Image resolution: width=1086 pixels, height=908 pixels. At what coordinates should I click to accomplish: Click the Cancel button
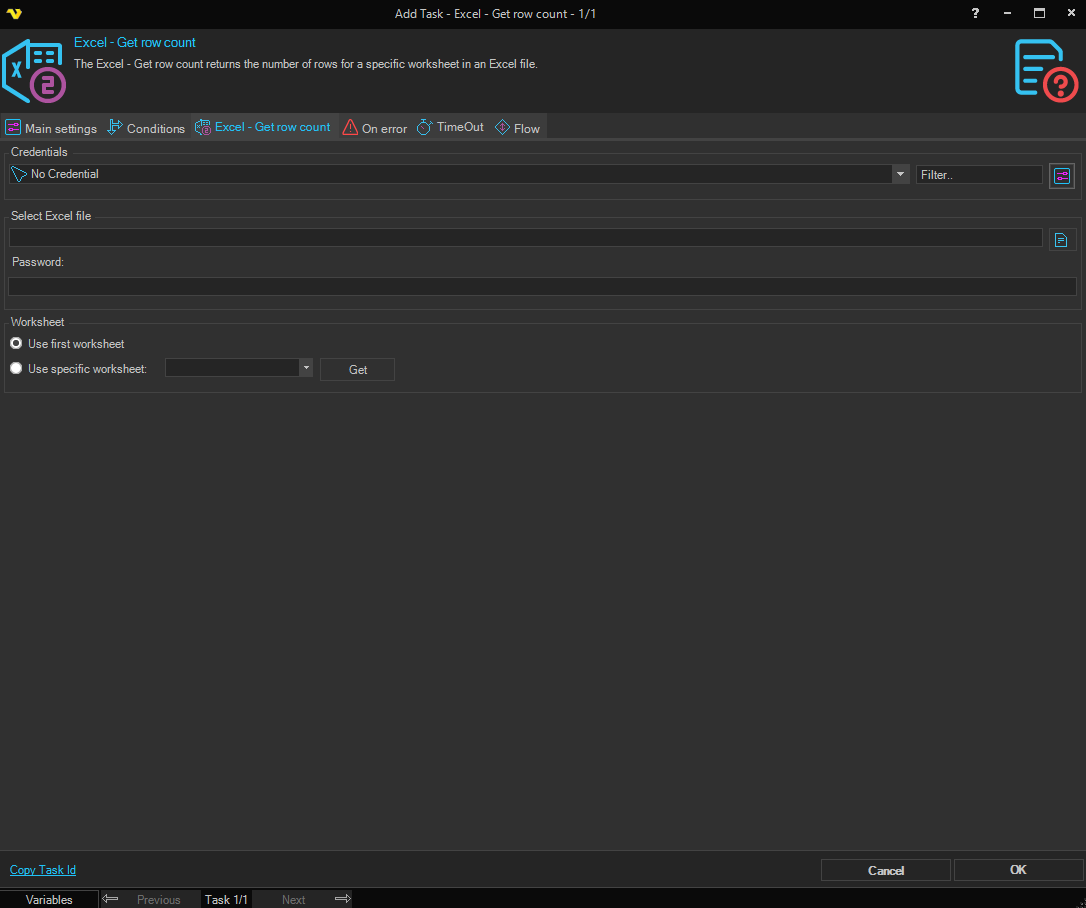[885, 870]
